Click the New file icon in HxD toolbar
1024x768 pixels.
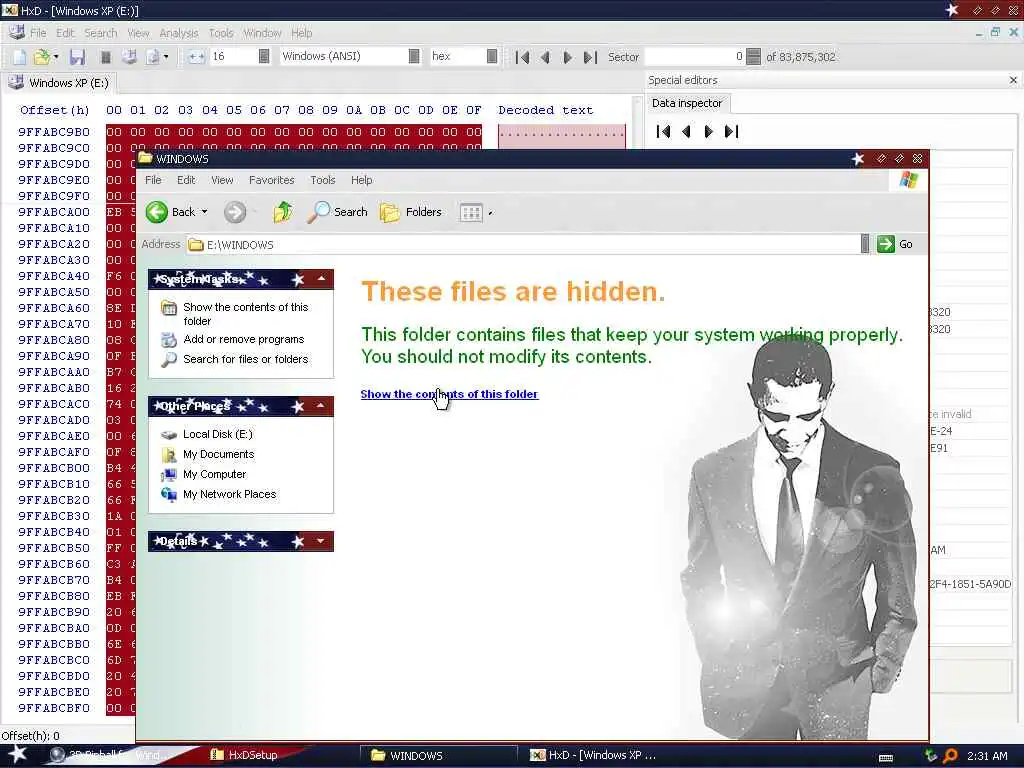(x=20, y=57)
